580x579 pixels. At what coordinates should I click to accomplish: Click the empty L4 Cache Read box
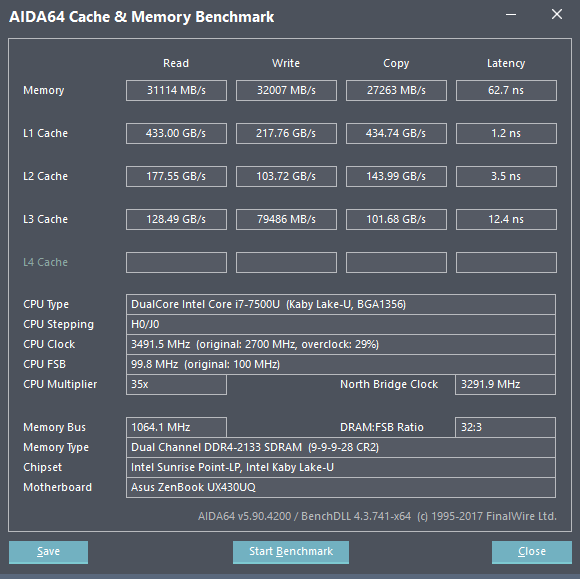176,262
